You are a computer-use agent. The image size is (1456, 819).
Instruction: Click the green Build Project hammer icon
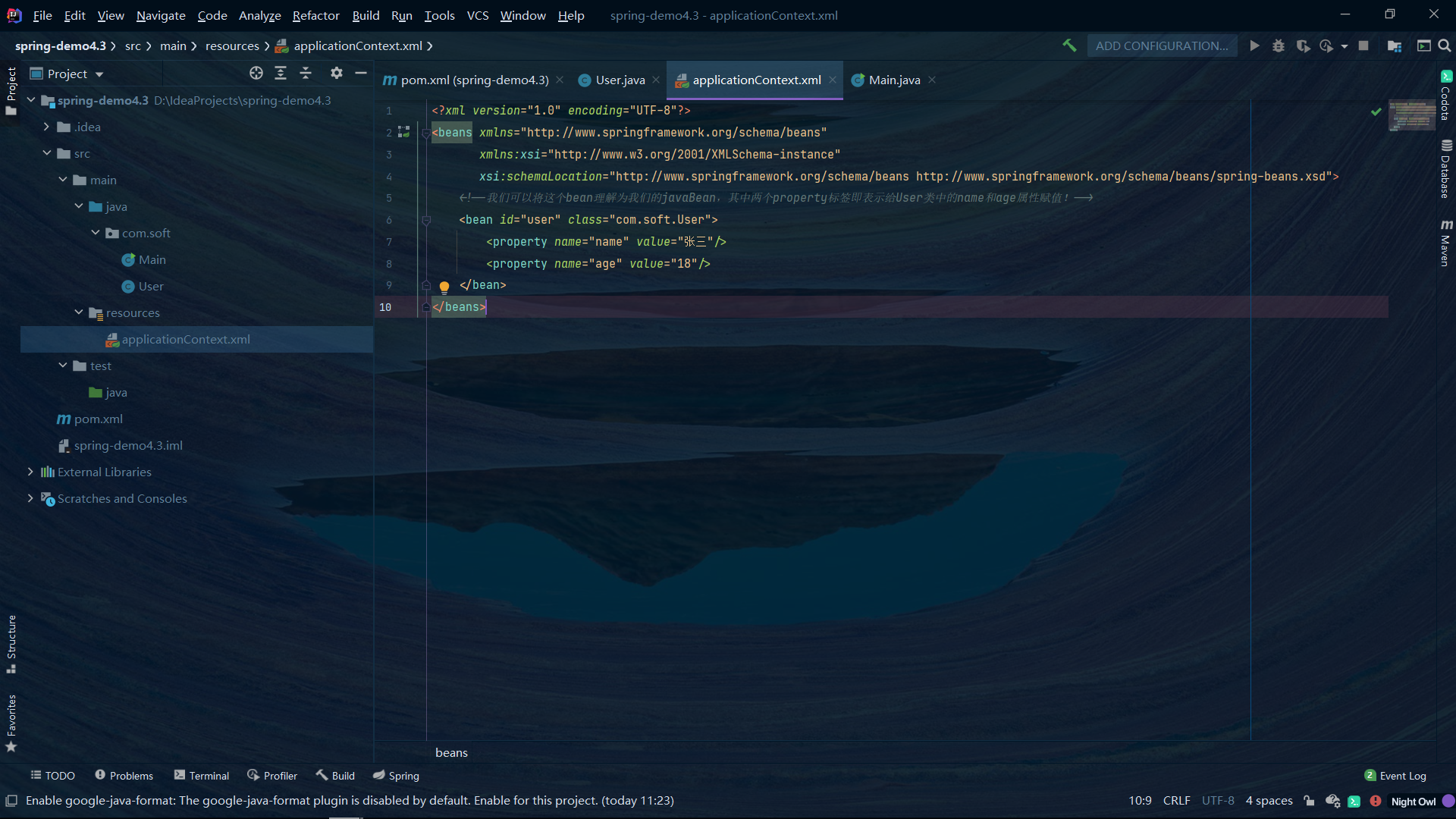(x=1069, y=45)
